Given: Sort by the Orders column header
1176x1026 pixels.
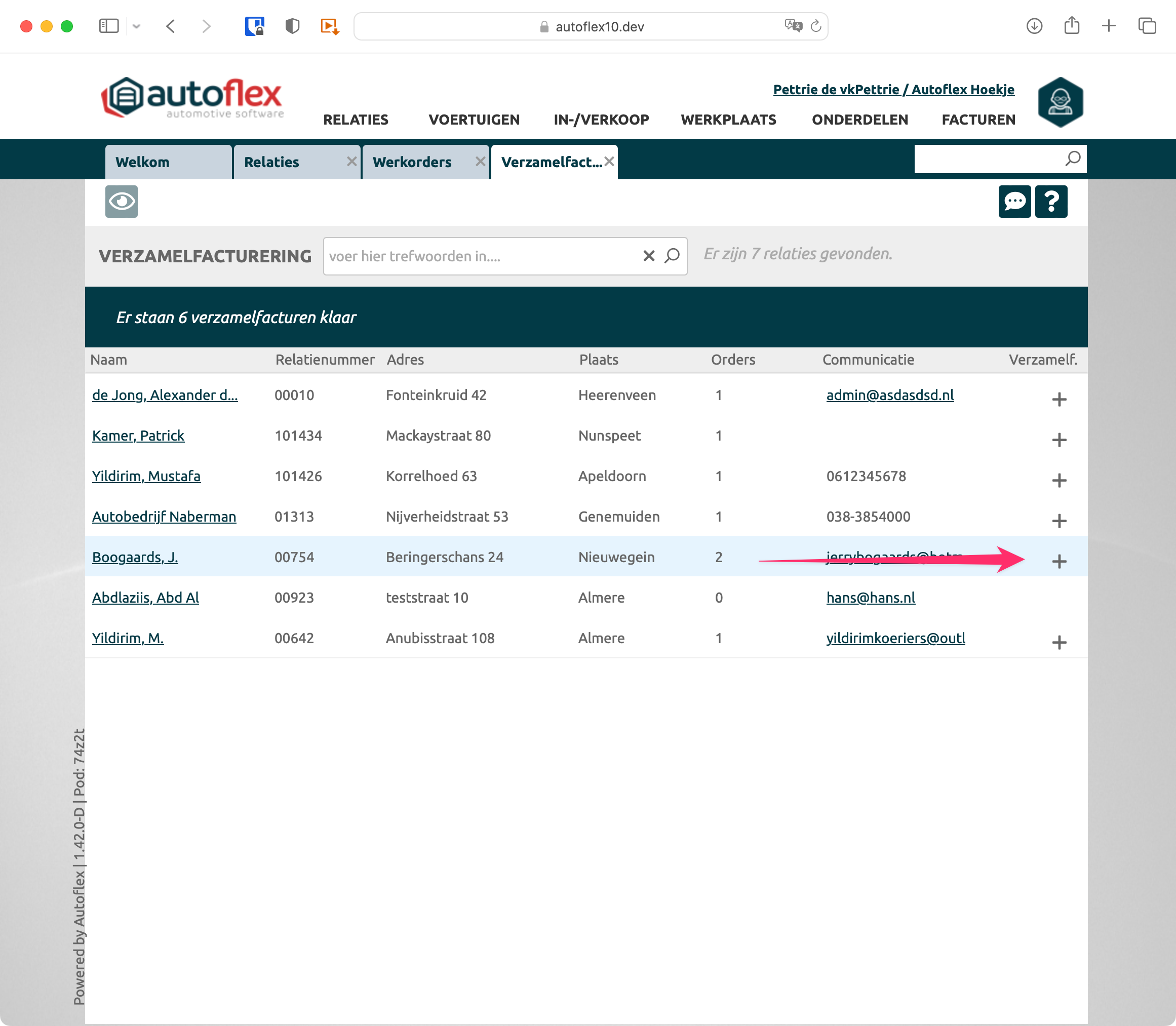Looking at the screenshot, I should click(732, 360).
